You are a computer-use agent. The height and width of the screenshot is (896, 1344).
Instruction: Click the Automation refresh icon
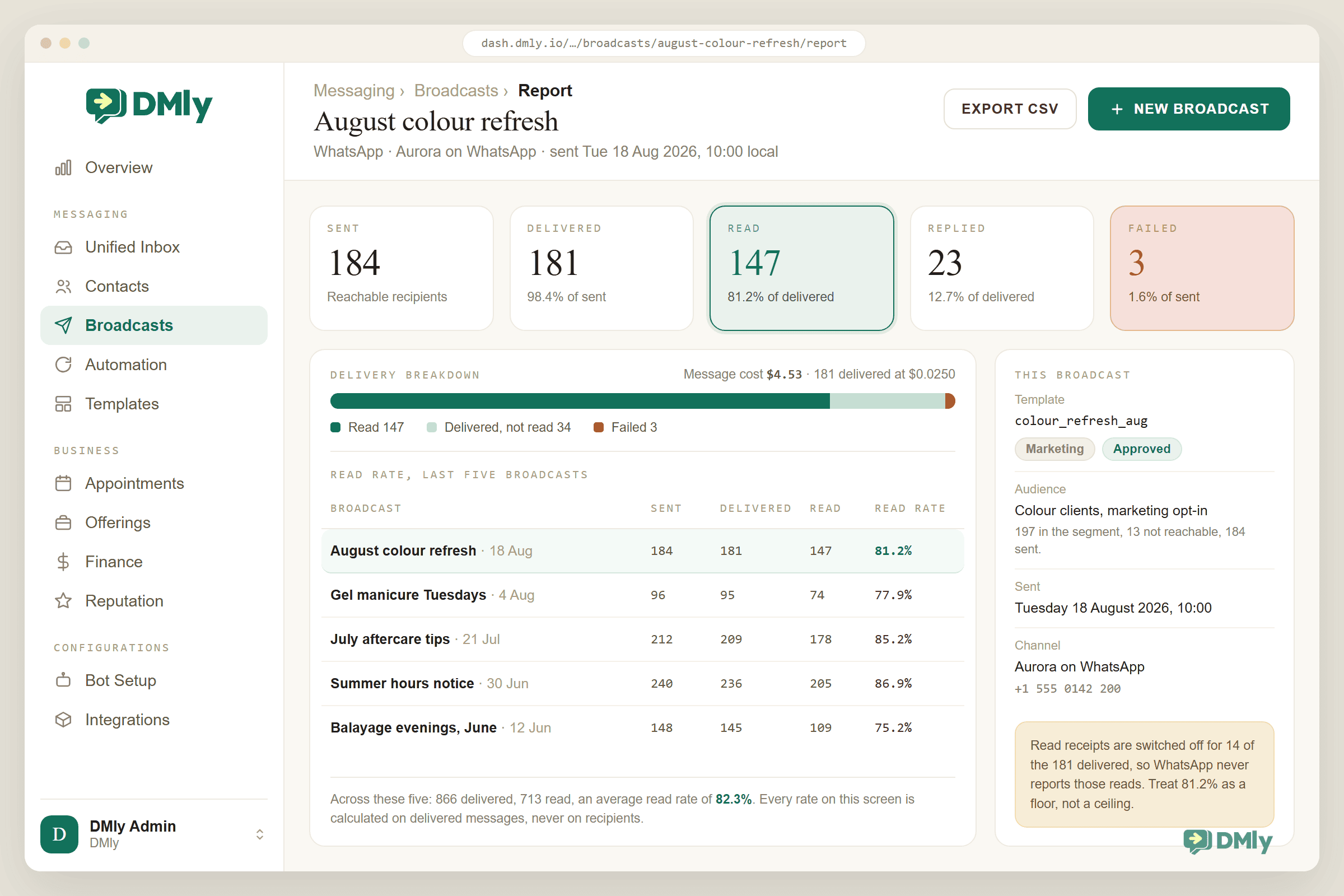click(x=63, y=365)
